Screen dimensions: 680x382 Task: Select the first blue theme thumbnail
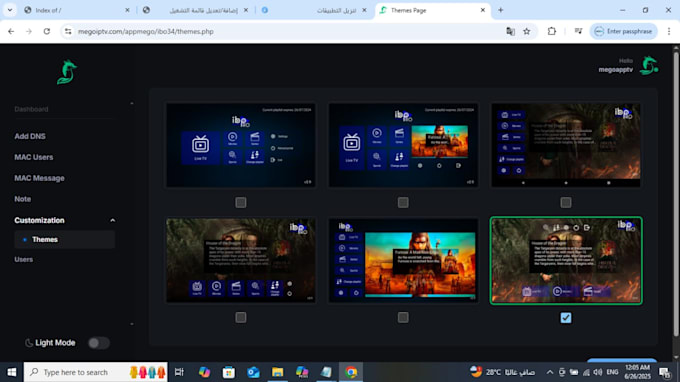tap(241, 145)
